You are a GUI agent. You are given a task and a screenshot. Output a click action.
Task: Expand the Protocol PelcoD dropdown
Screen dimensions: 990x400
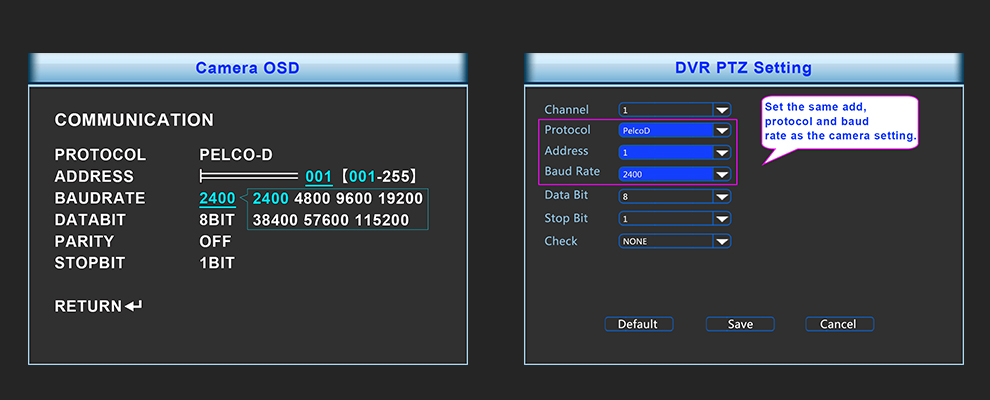point(721,130)
